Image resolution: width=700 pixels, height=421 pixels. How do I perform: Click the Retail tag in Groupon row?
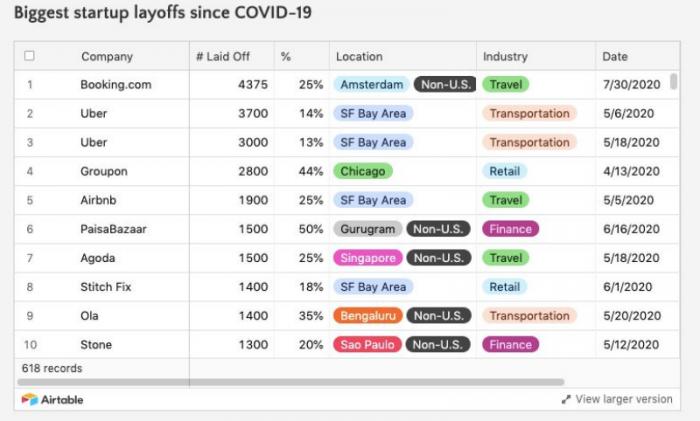pyautogui.click(x=504, y=171)
